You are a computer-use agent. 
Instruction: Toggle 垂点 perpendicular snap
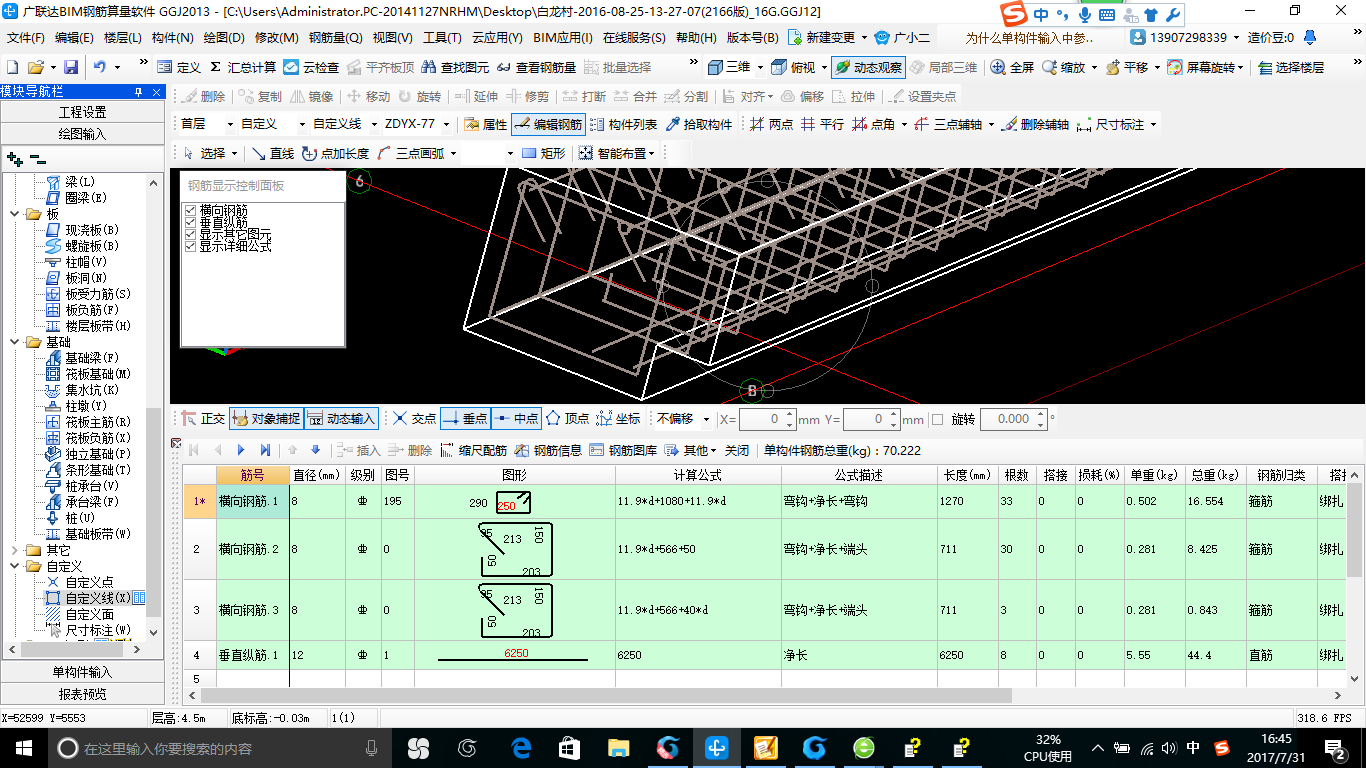pos(464,419)
